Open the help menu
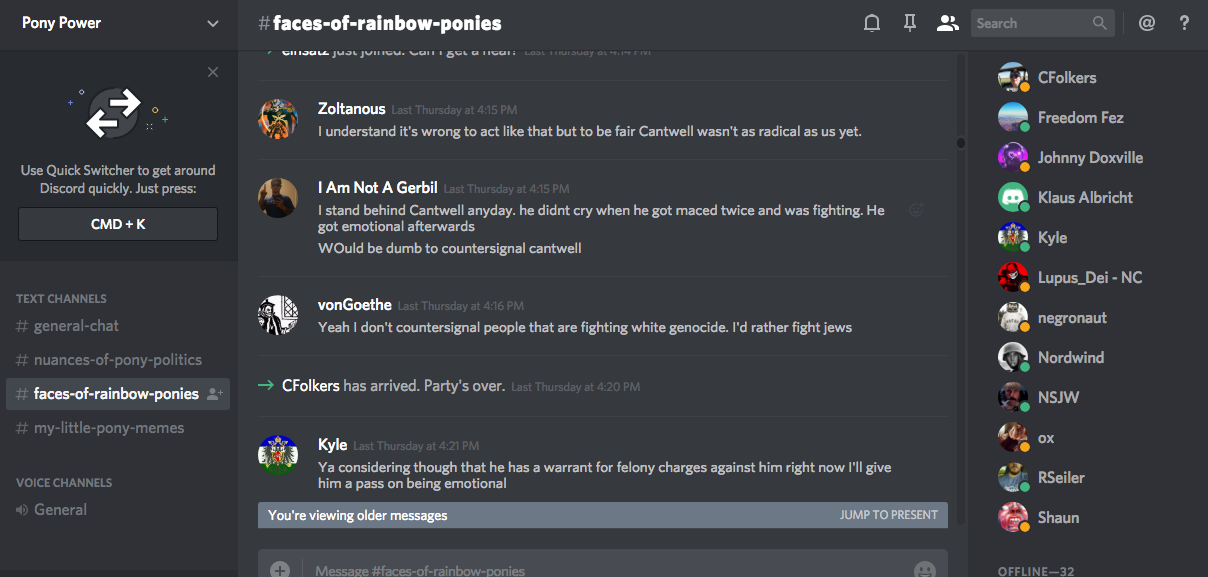This screenshot has height=577, width=1208. tap(1185, 23)
